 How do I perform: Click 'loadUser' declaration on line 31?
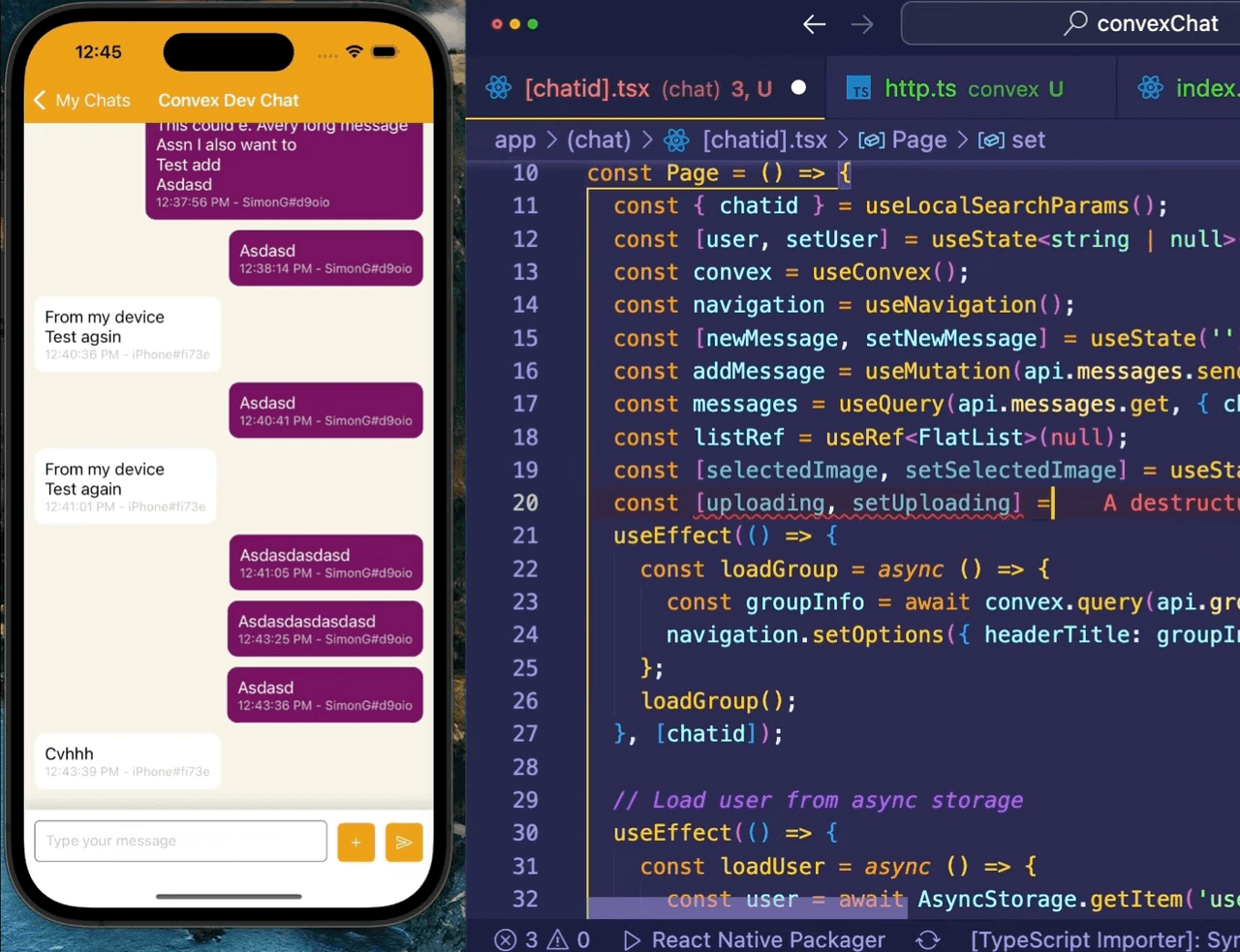click(772, 866)
